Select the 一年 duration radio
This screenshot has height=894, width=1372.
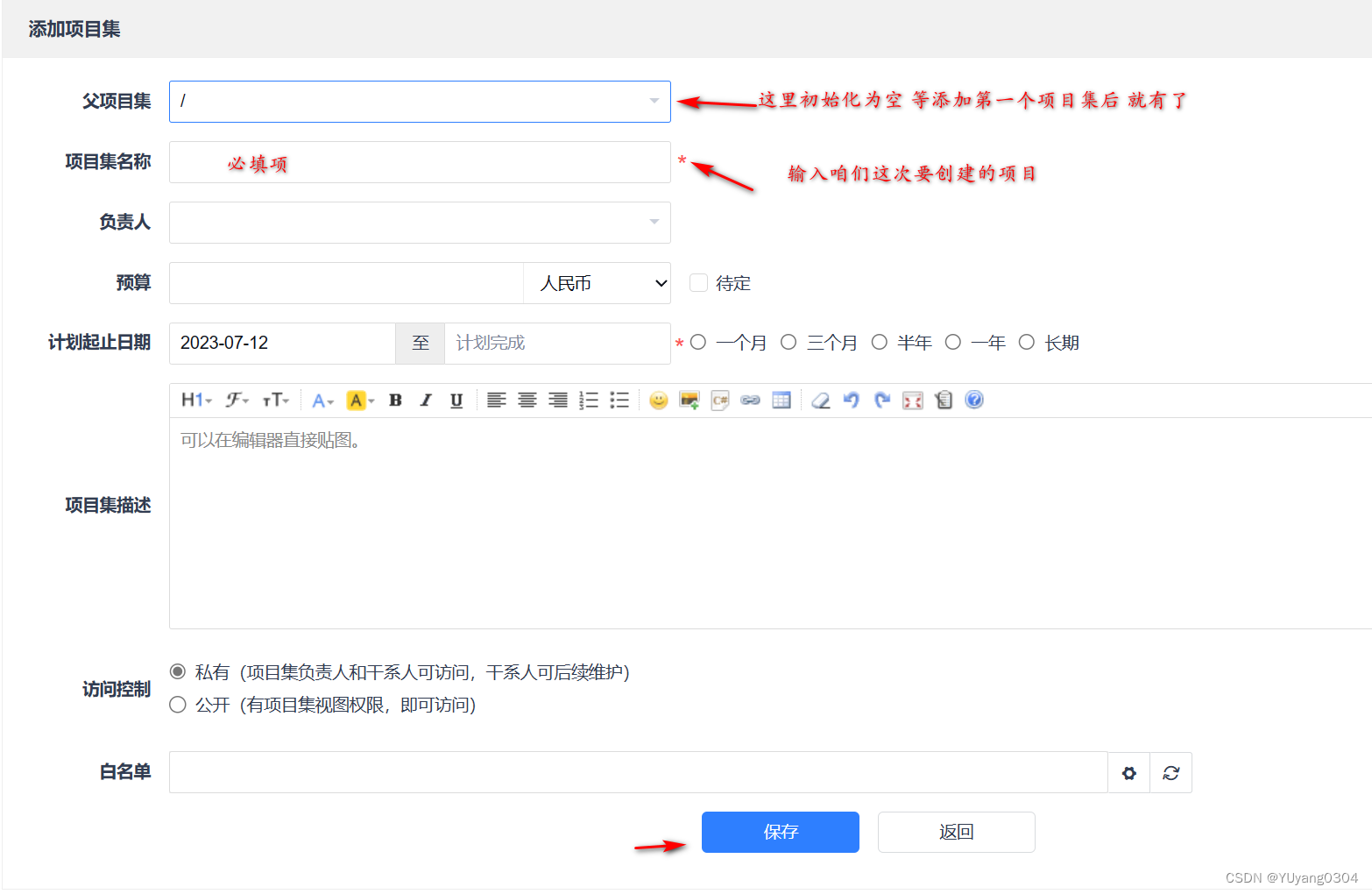click(x=953, y=342)
